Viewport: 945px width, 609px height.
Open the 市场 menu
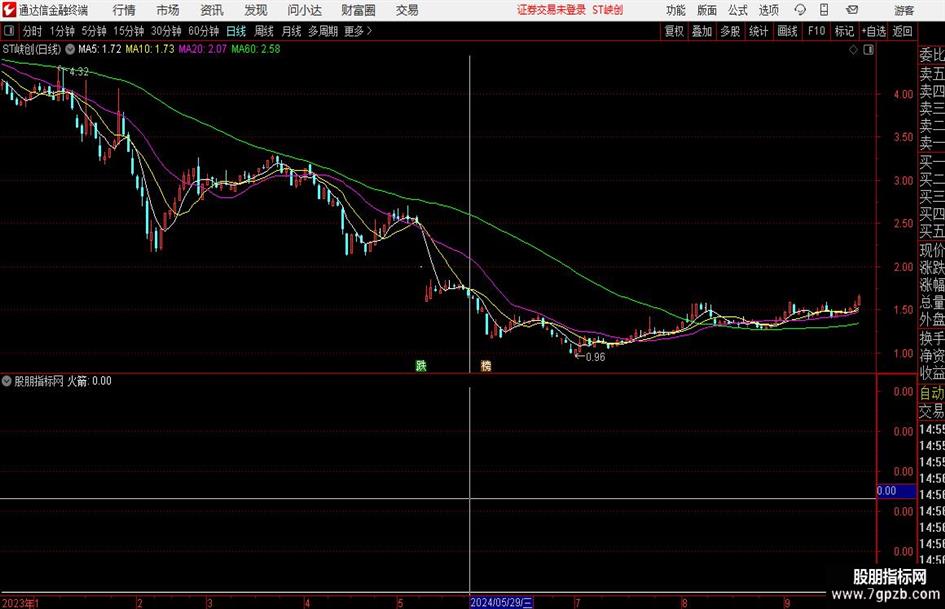(168, 10)
